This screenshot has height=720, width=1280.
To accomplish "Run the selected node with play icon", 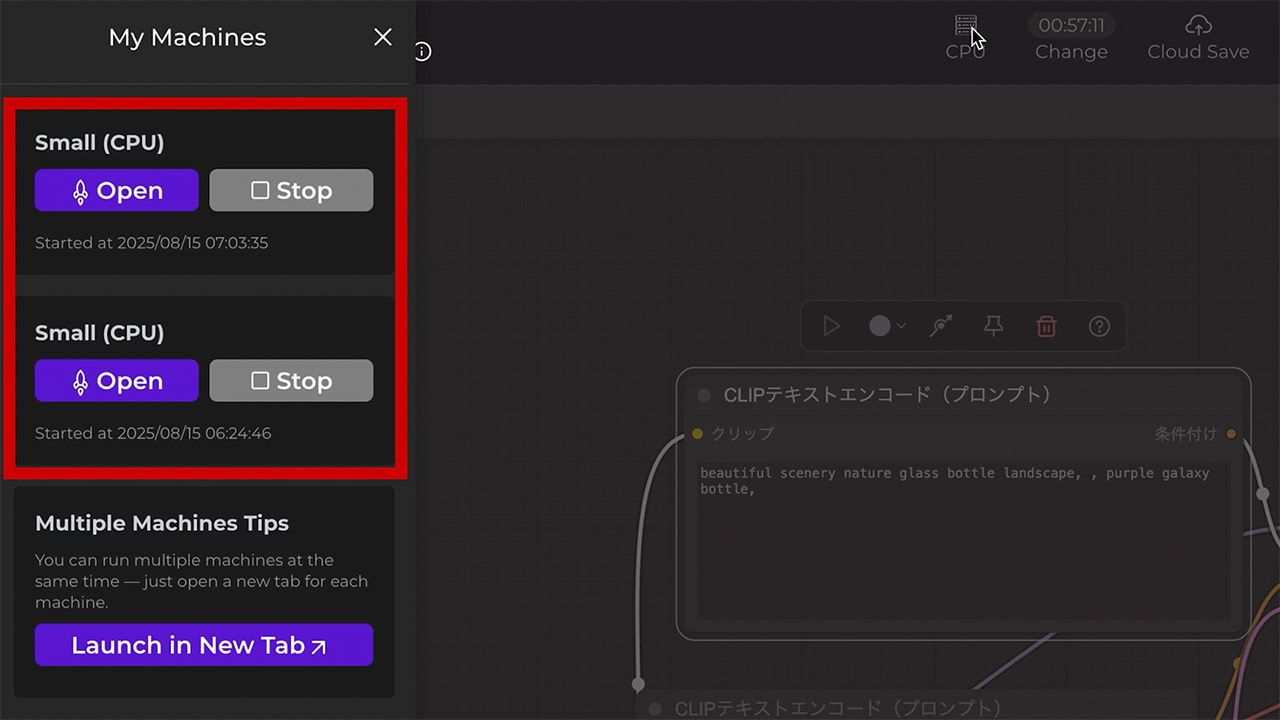I will coord(831,326).
